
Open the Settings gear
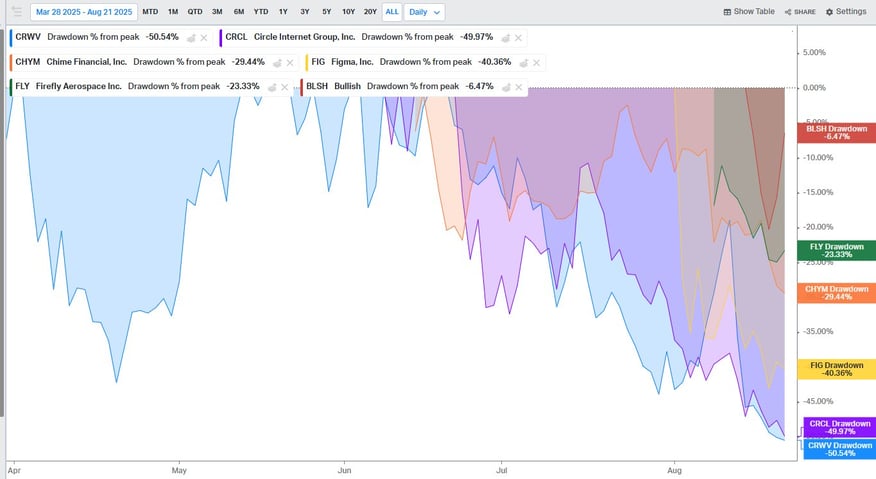coord(846,12)
